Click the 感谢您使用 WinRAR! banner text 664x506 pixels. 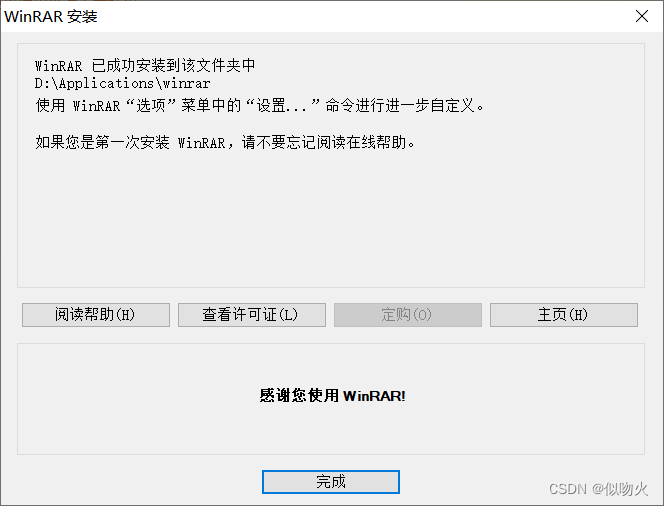[x=332, y=395]
